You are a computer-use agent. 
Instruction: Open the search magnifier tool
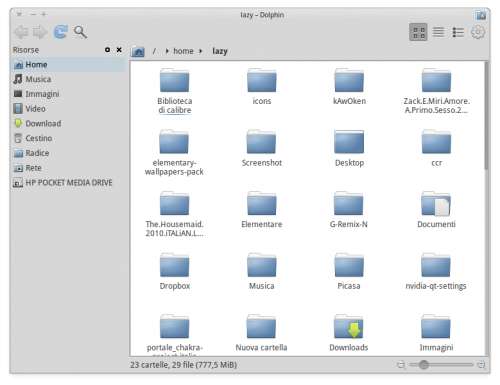tap(80, 32)
